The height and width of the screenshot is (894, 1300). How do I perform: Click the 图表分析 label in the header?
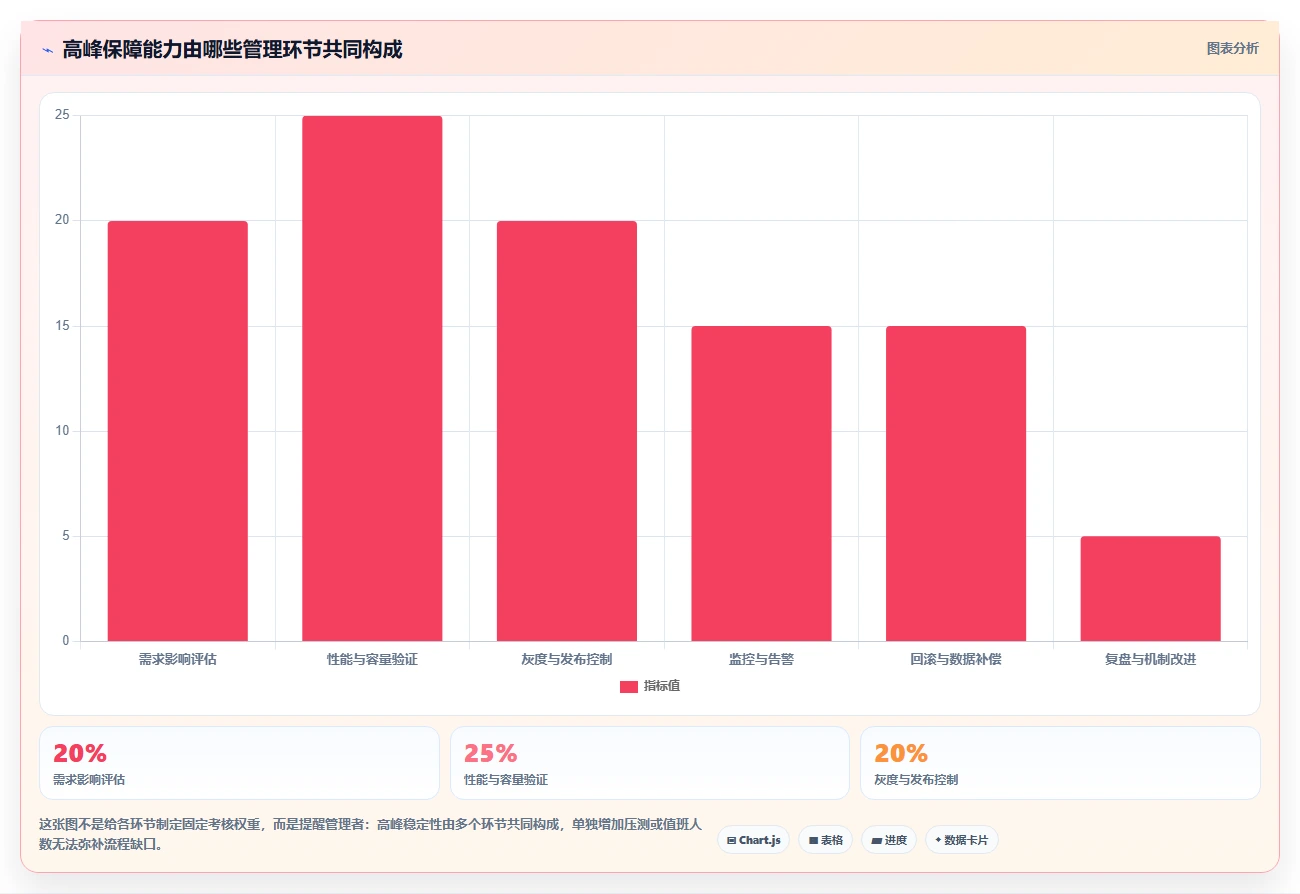[x=1232, y=48]
